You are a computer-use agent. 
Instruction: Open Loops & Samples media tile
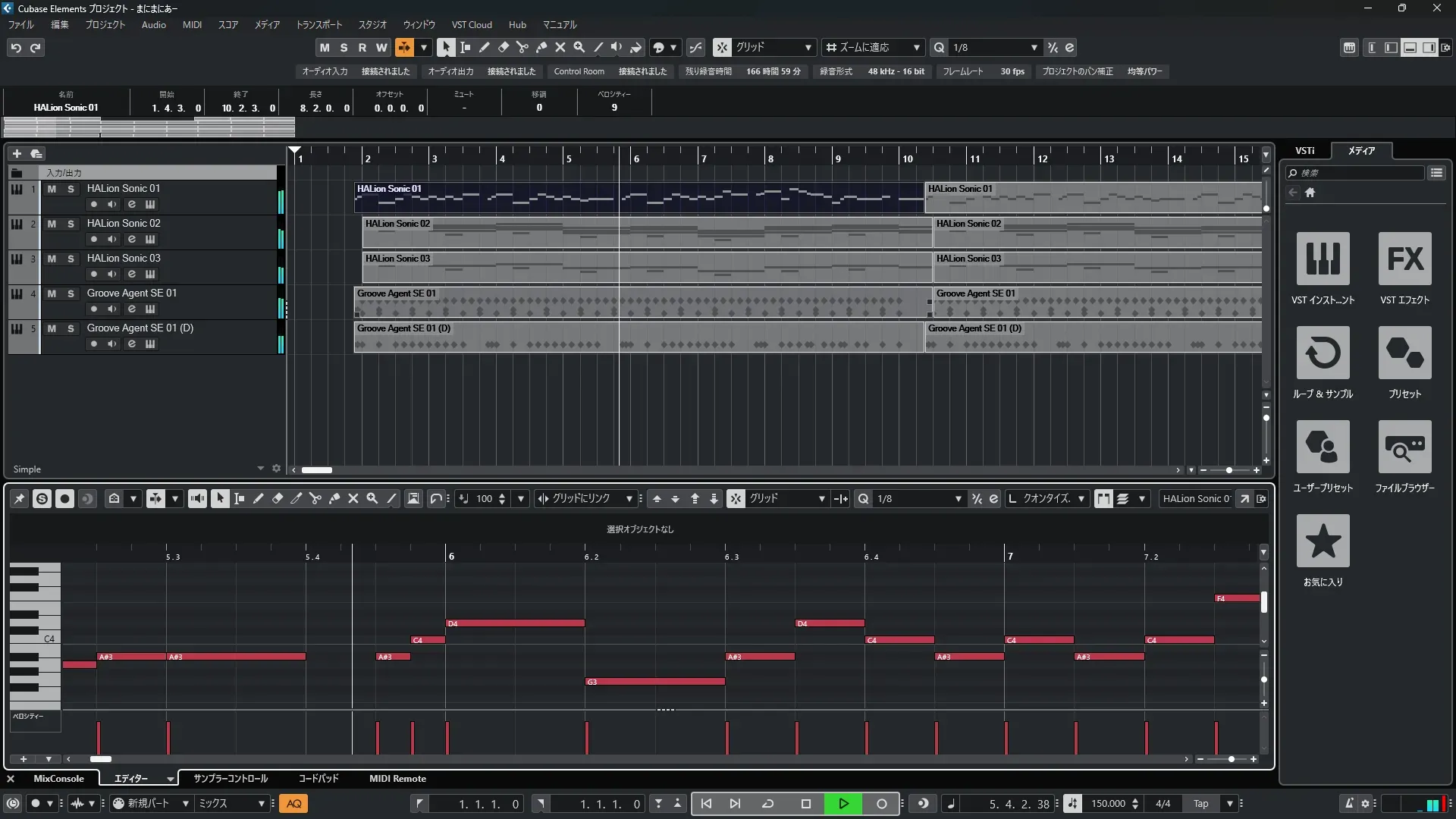(1323, 353)
